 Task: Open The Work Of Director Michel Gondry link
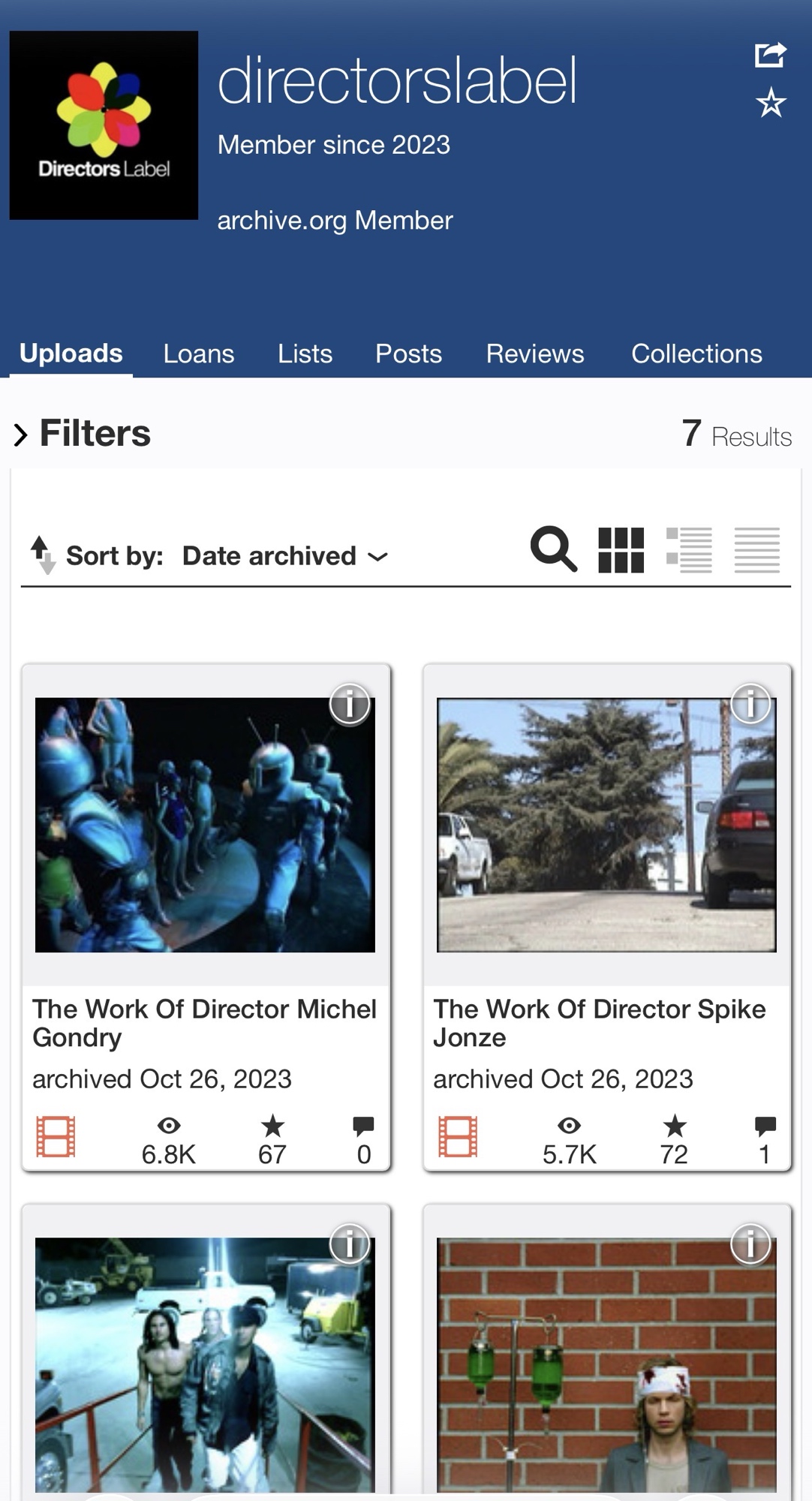pos(204,1023)
